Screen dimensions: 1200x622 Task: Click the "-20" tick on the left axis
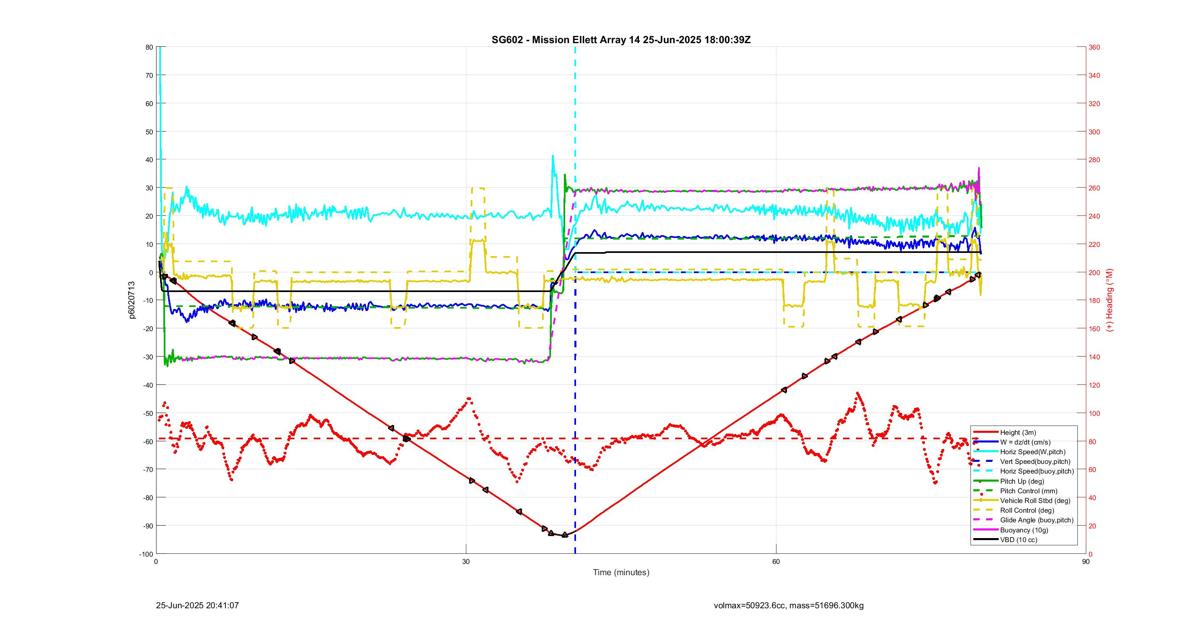tap(146, 329)
